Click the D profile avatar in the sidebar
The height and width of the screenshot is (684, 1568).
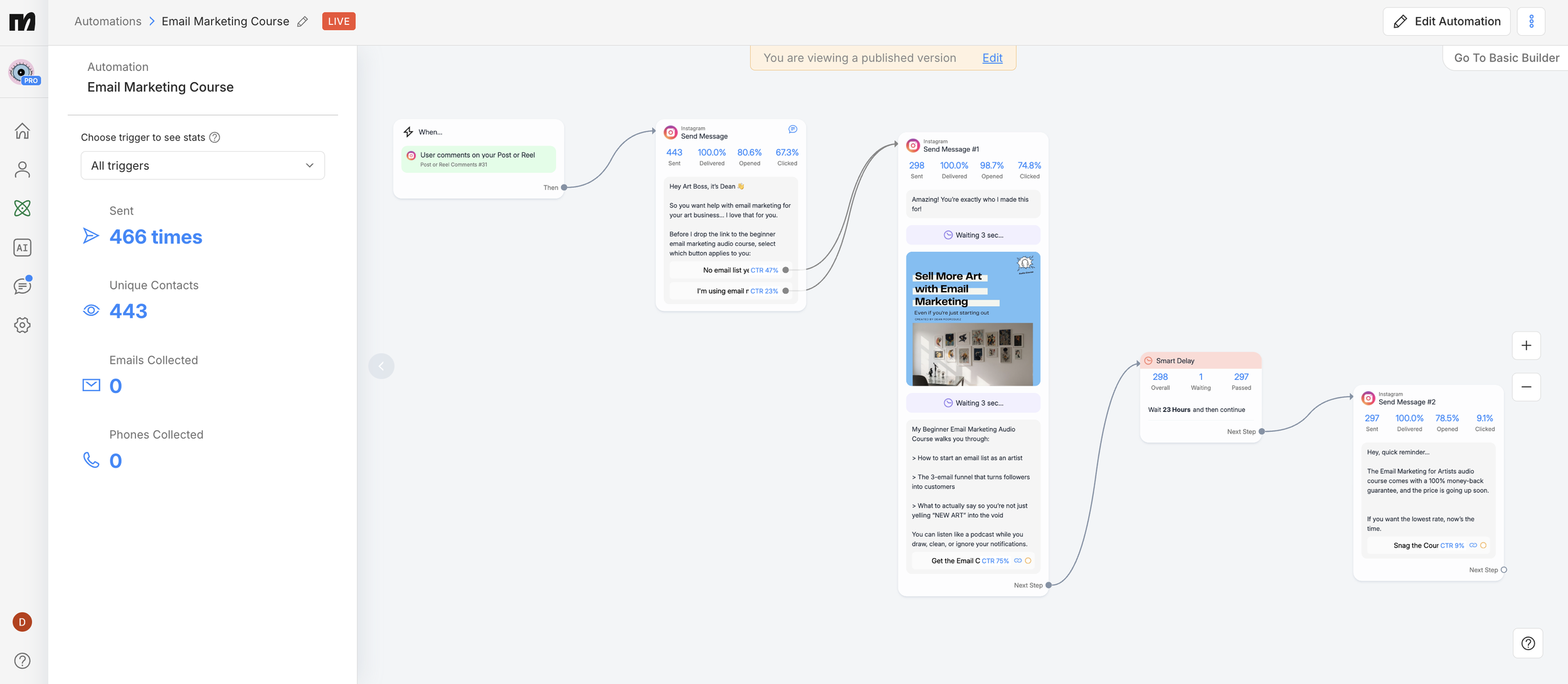pos(22,621)
